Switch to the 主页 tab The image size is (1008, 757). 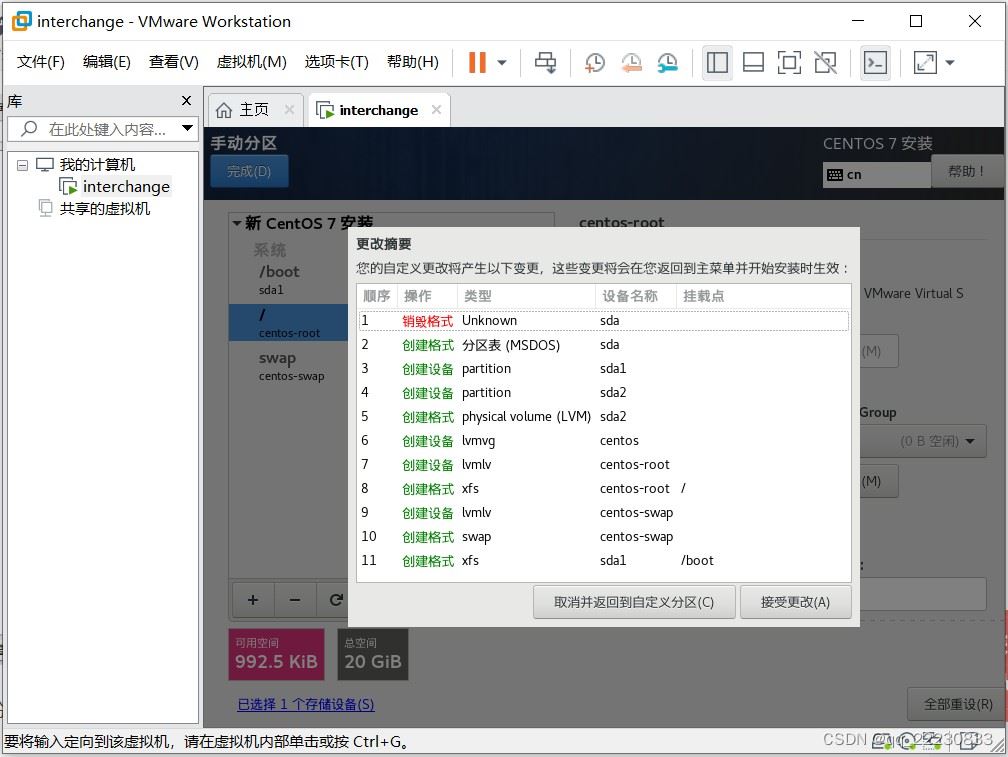click(253, 110)
